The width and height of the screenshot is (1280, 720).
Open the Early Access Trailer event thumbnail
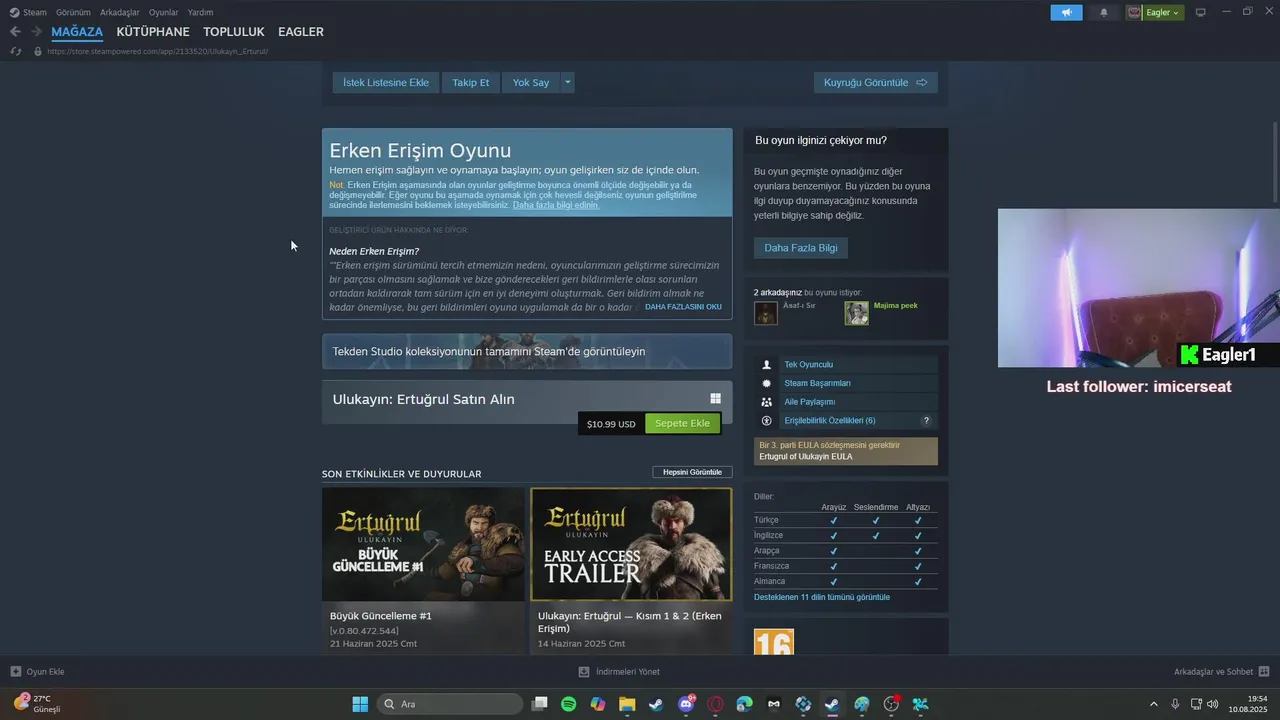pyautogui.click(x=631, y=544)
